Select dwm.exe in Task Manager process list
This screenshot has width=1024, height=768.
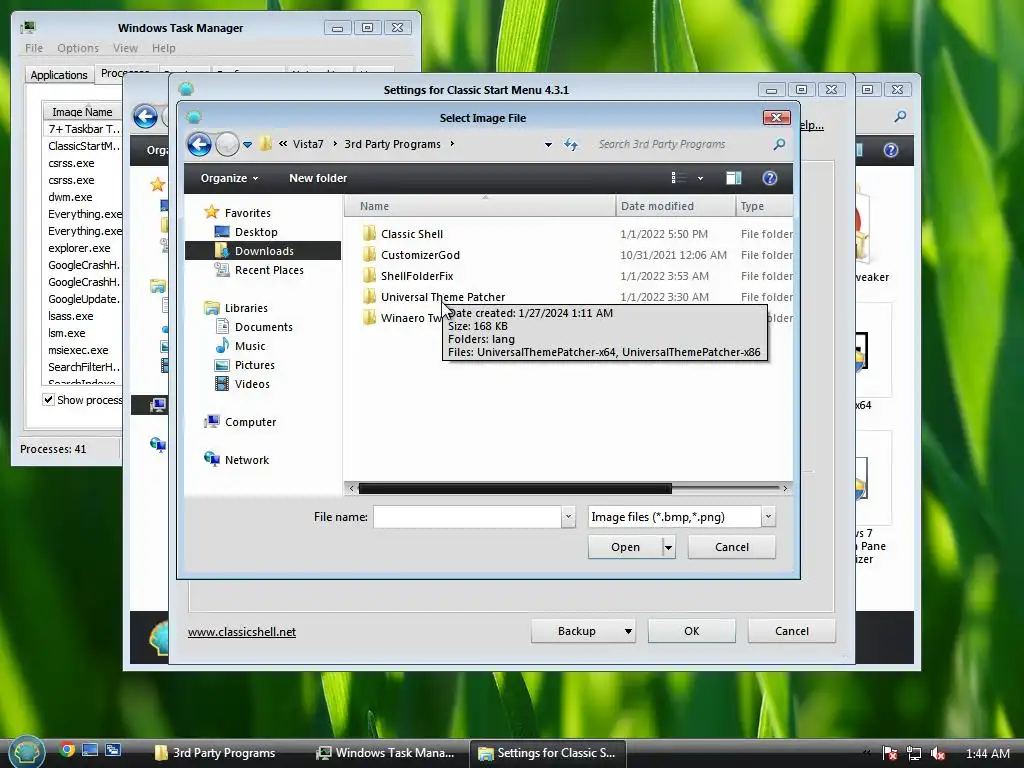click(x=70, y=197)
